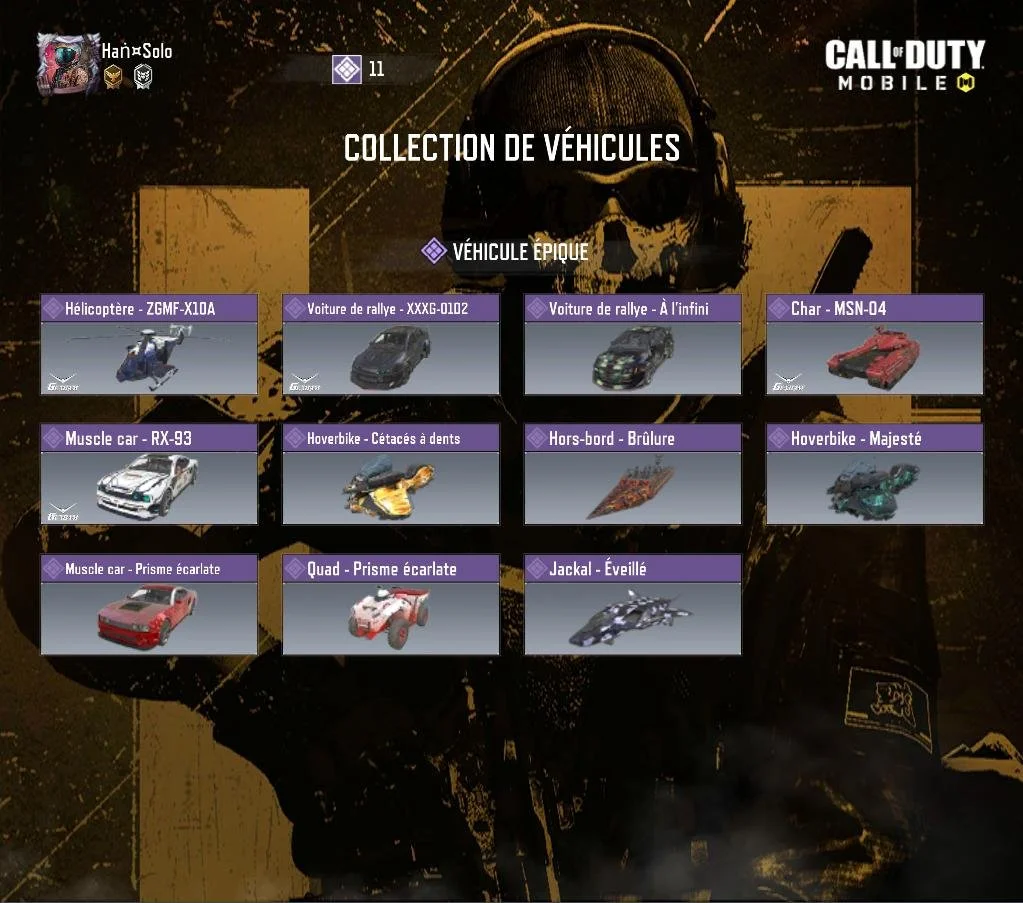
Task: Click the purple epic count icon beside 11
Action: (x=346, y=69)
